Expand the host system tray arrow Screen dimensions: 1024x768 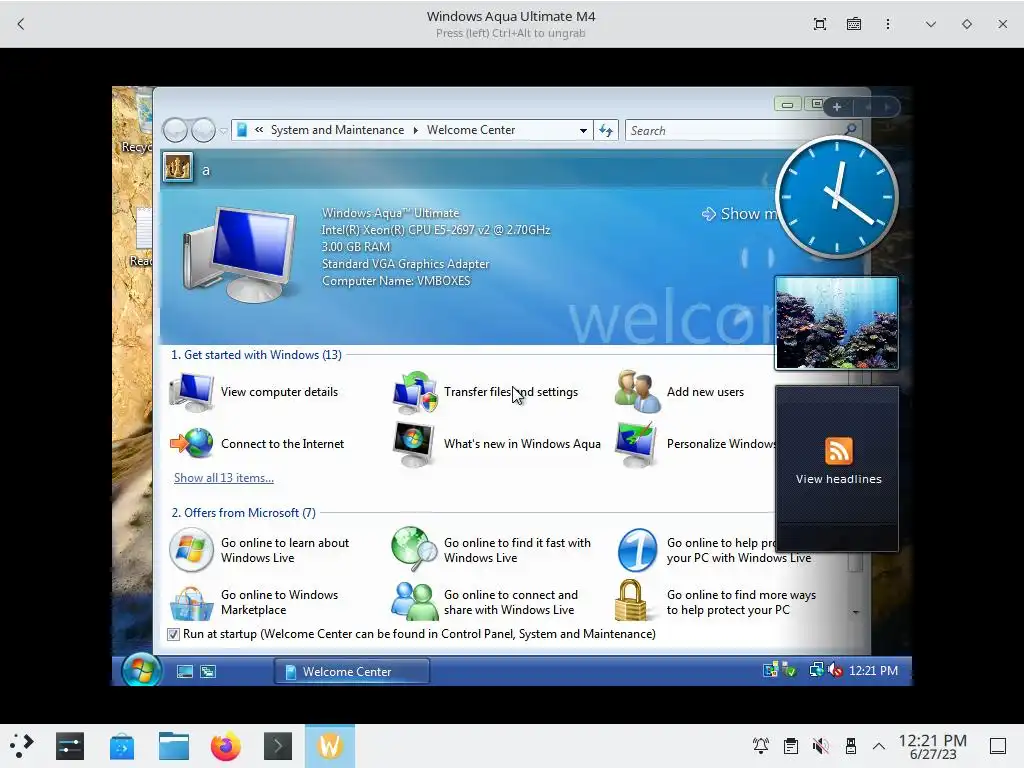(x=879, y=746)
